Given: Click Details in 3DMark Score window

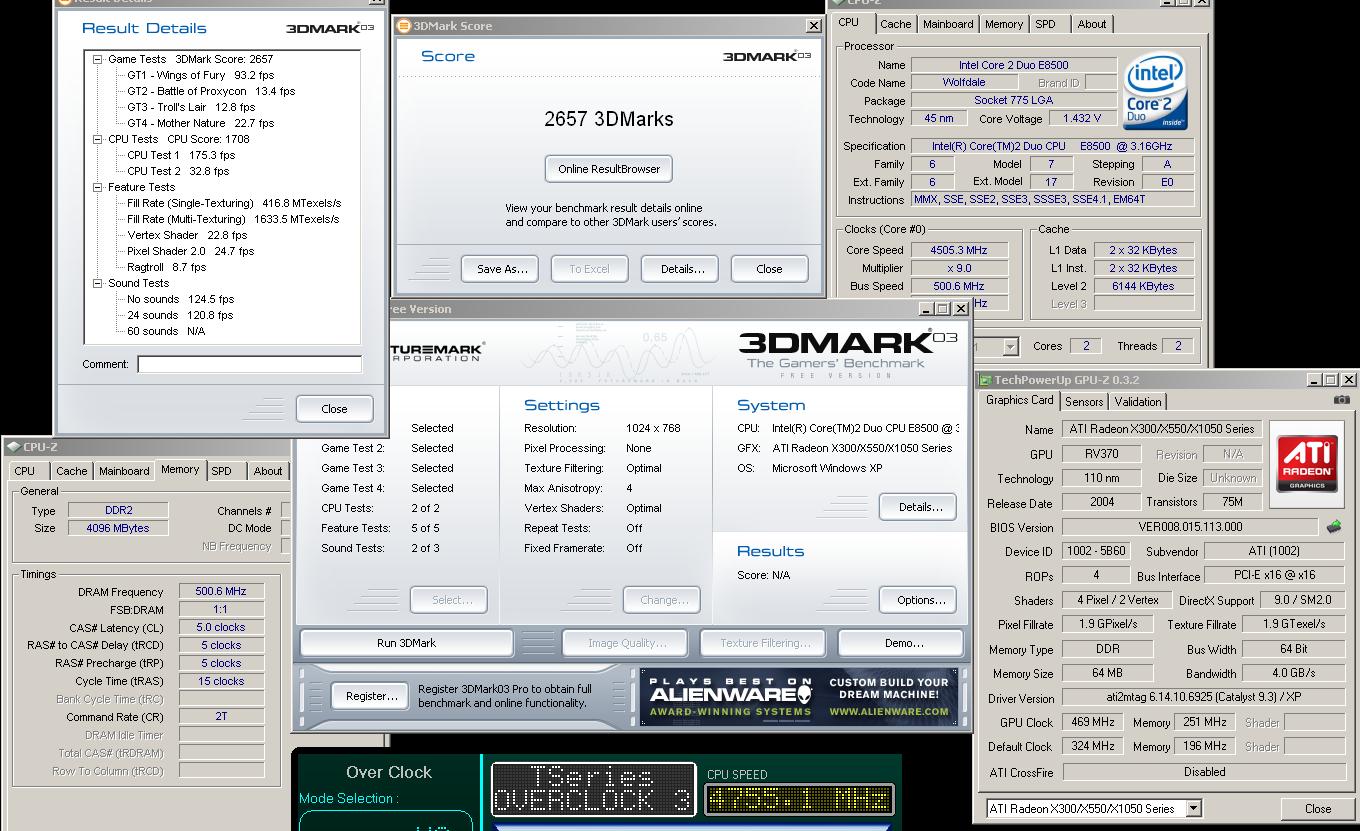Looking at the screenshot, I should pyautogui.click(x=682, y=269).
